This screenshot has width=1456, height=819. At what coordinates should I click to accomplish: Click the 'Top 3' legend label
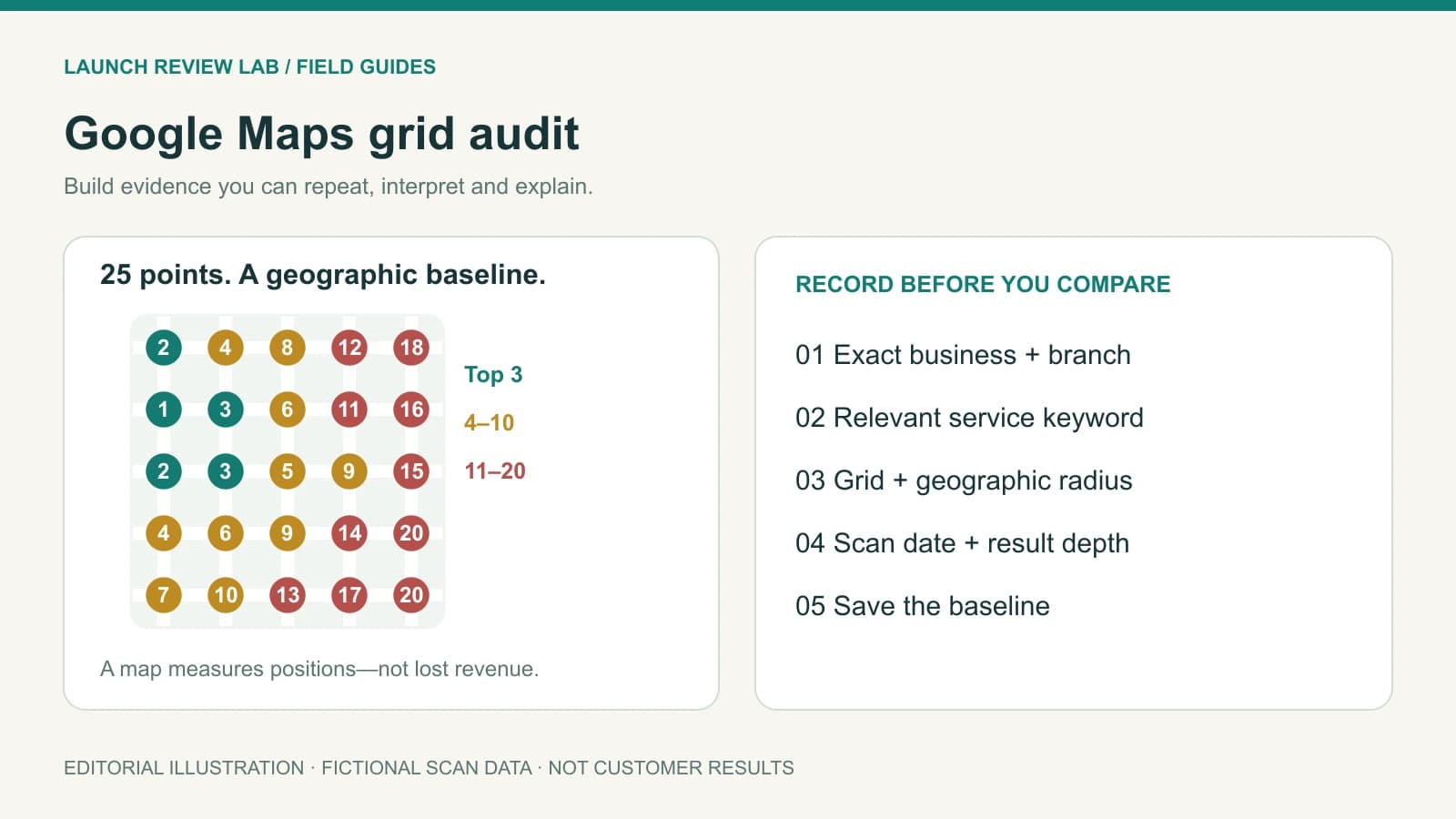click(493, 375)
